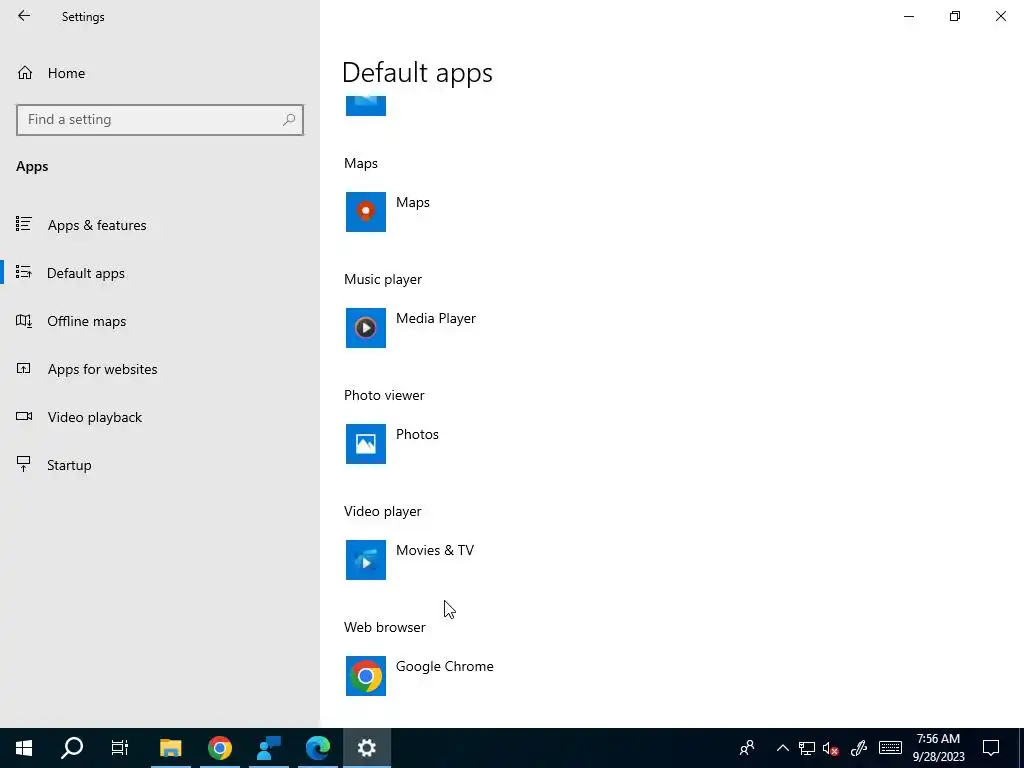Change Photos as default photo viewer

coord(417,434)
